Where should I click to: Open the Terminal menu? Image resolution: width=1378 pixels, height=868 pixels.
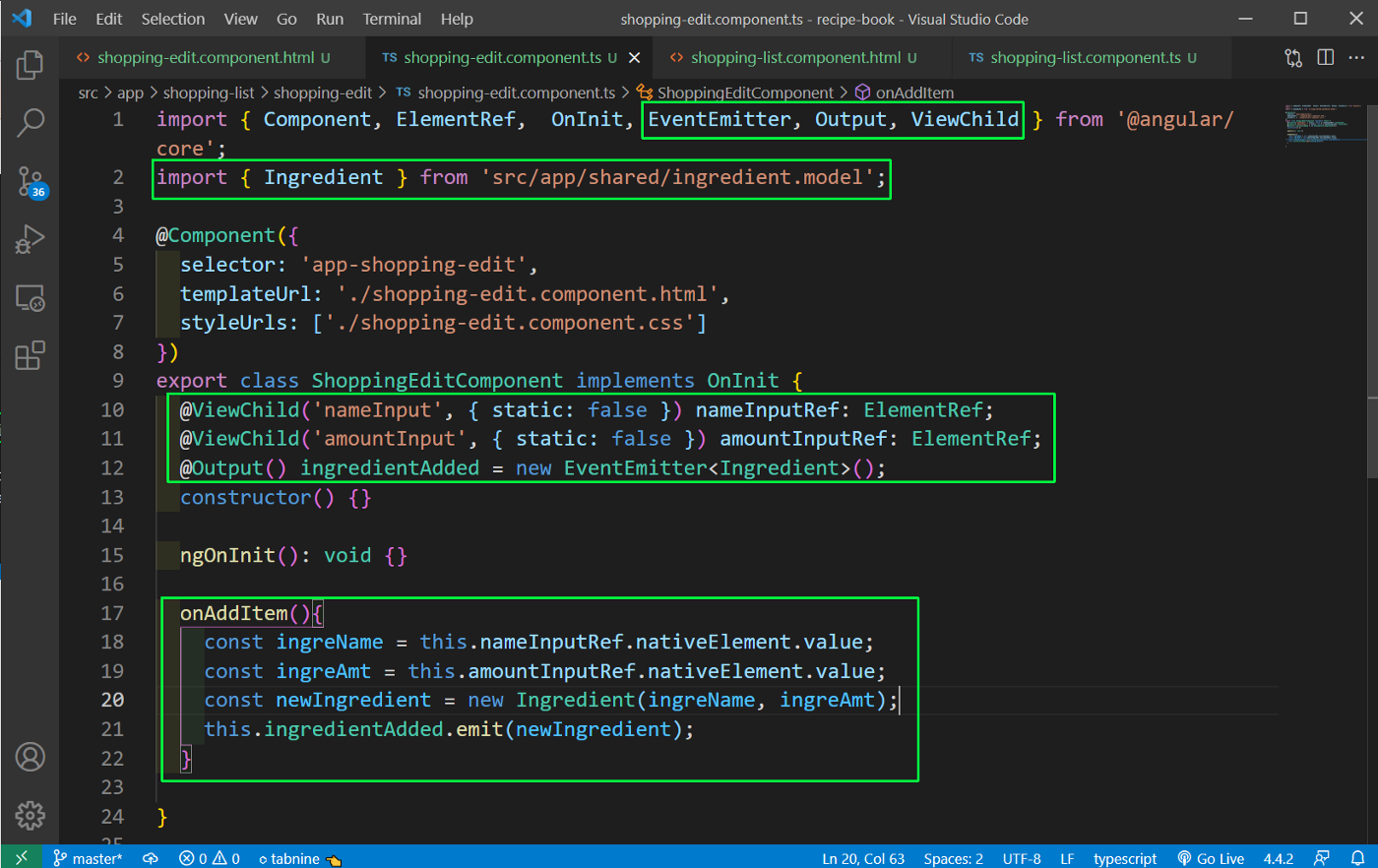click(392, 19)
